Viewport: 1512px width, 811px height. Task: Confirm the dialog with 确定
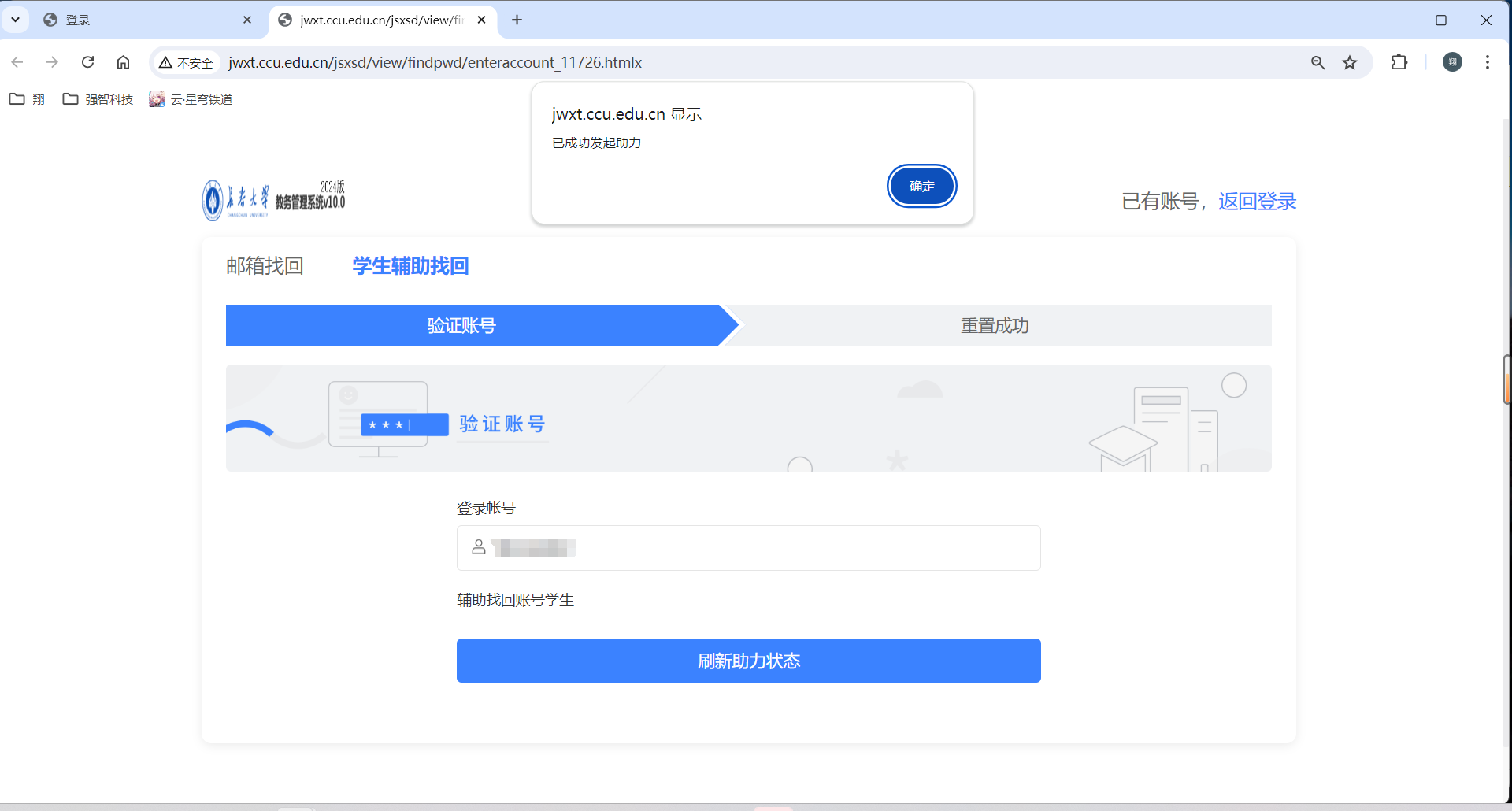921,186
